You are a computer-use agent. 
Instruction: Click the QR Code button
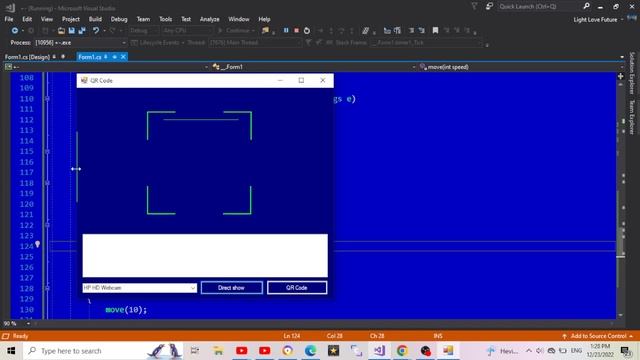click(297, 288)
